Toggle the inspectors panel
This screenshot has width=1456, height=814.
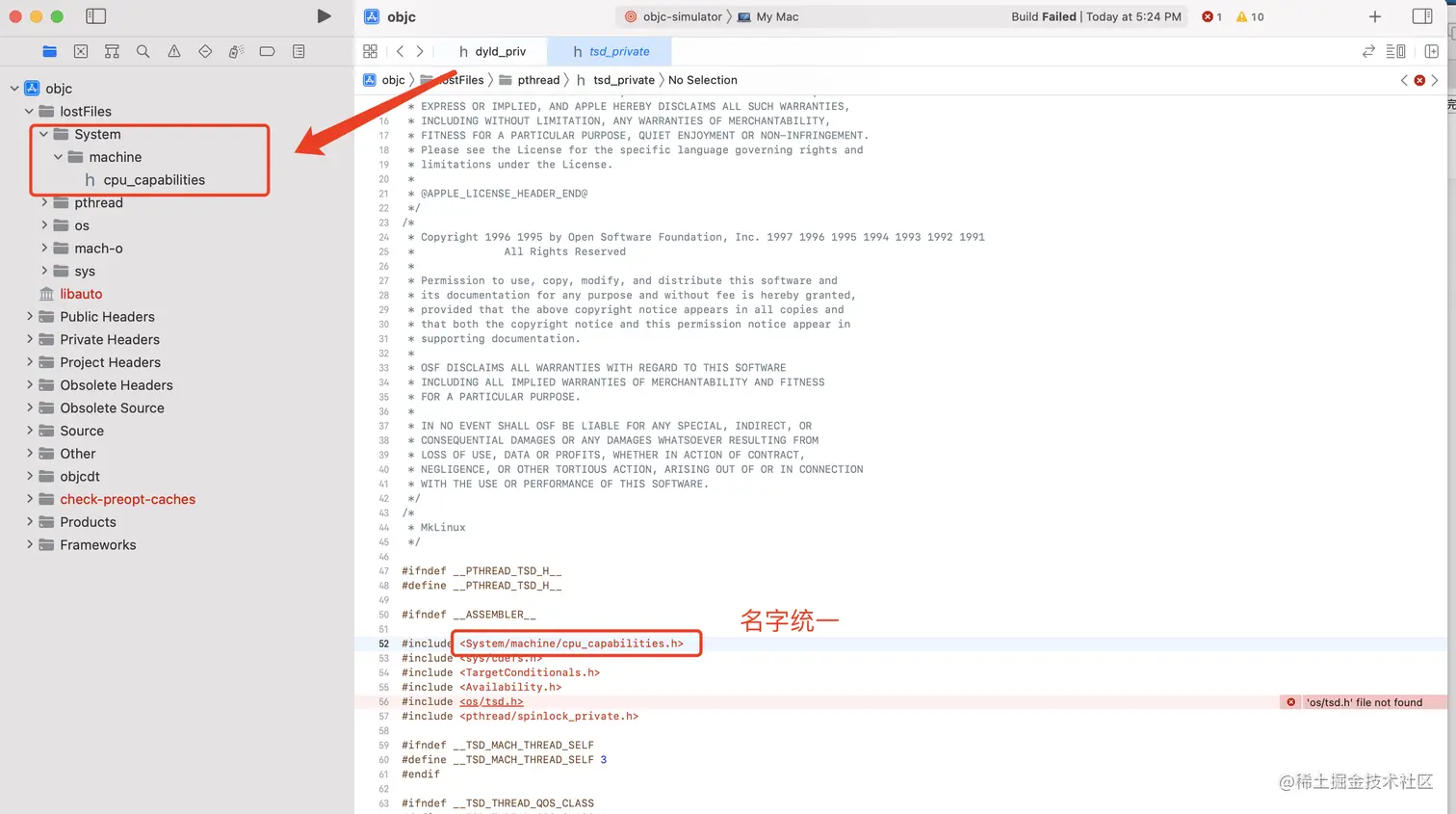[x=1422, y=16]
